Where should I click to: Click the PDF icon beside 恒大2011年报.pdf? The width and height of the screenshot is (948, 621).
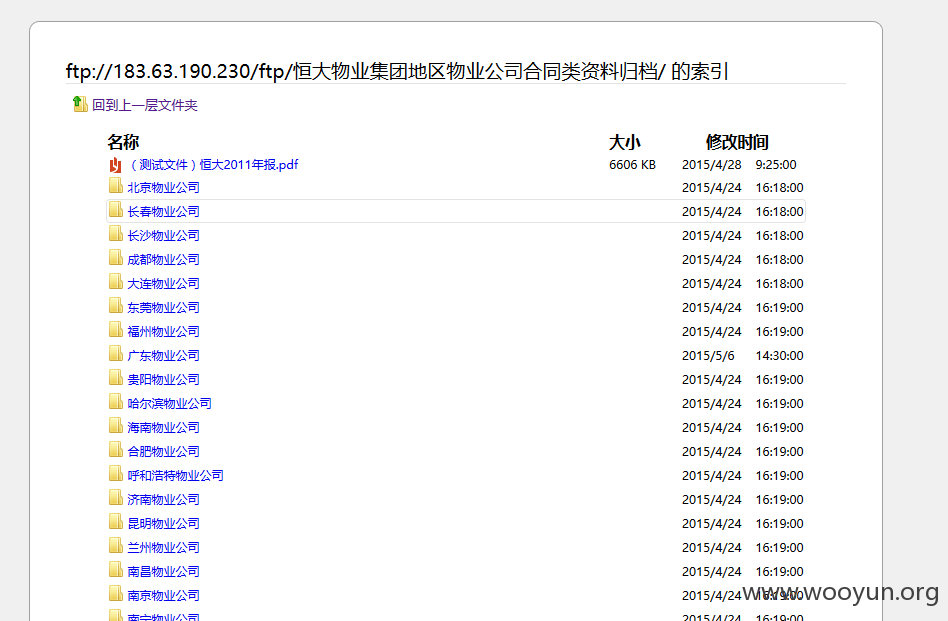[115, 165]
